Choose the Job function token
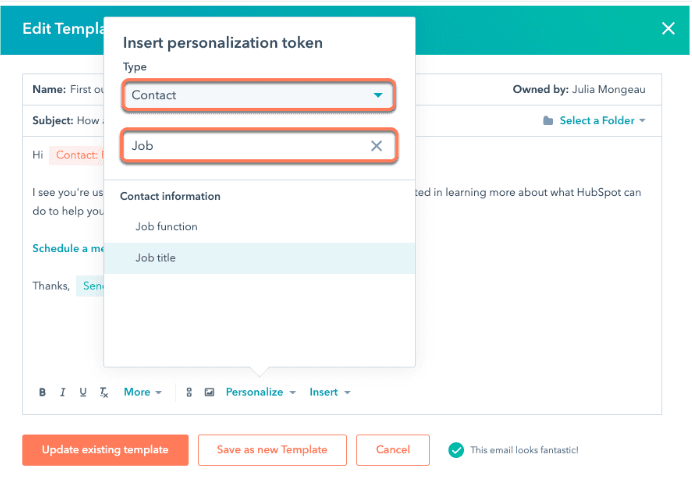Viewport: 692px width, 482px height. [x=167, y=227]
